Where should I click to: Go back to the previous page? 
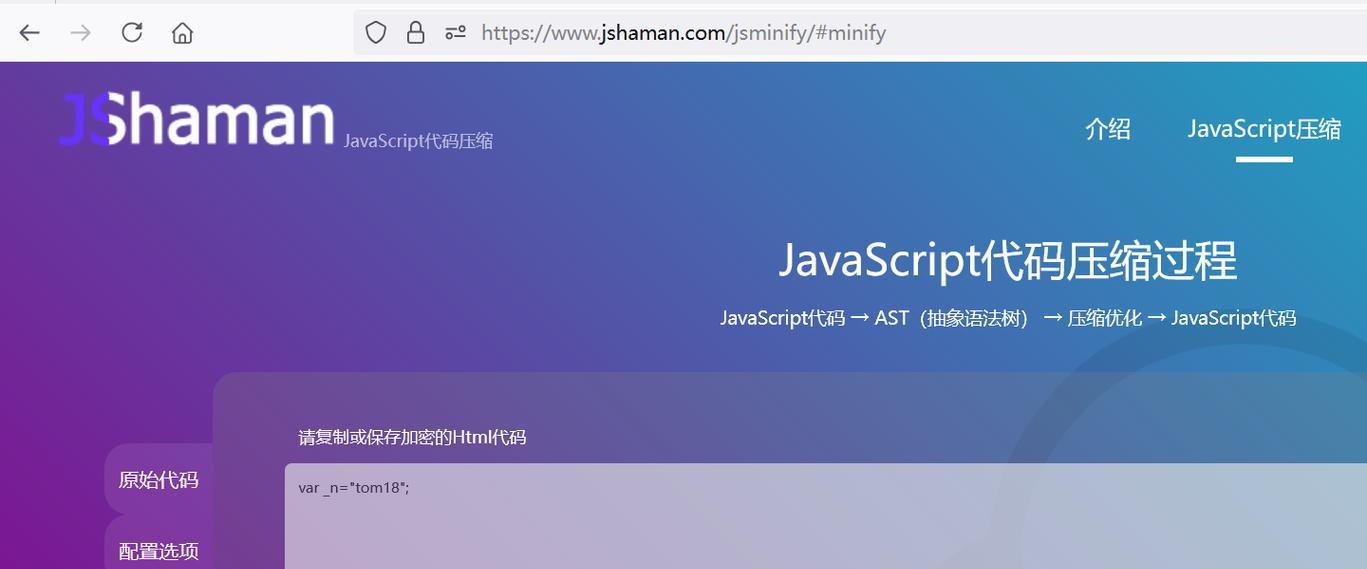point(29,33)
